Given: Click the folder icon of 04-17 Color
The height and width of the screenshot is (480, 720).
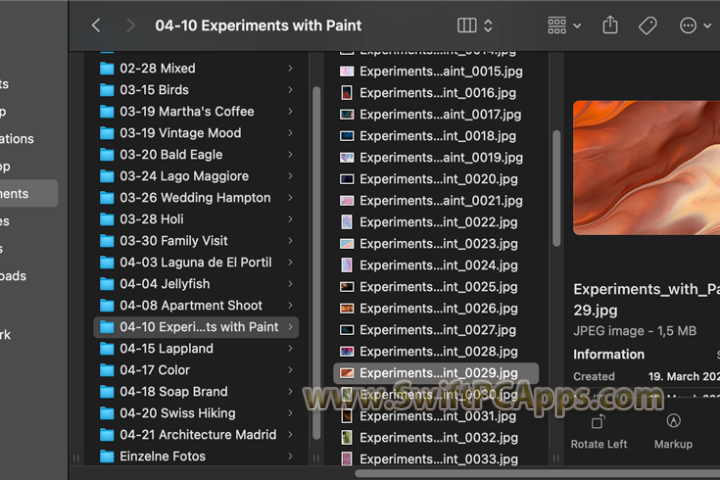Looking at the screenshot, I should [107, 370].
